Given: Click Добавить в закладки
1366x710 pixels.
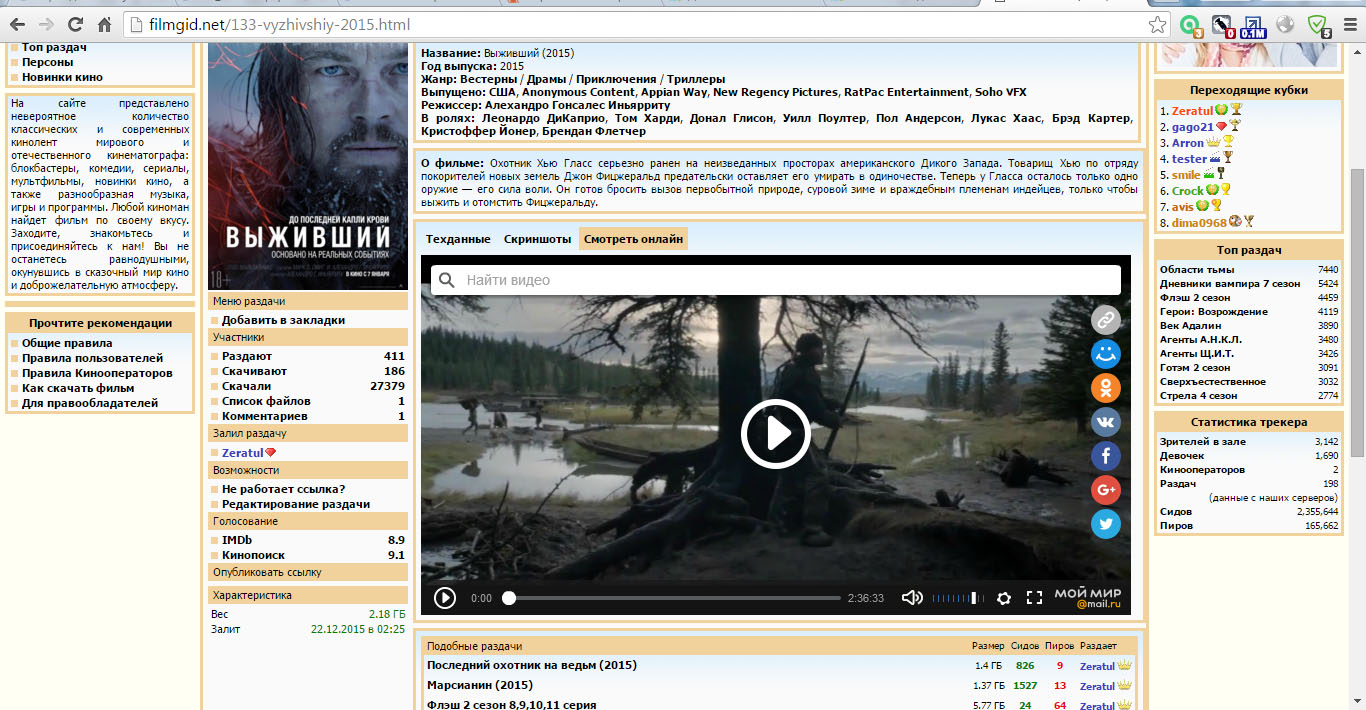Looking at the screenshot, I should [x=283, y=320].
